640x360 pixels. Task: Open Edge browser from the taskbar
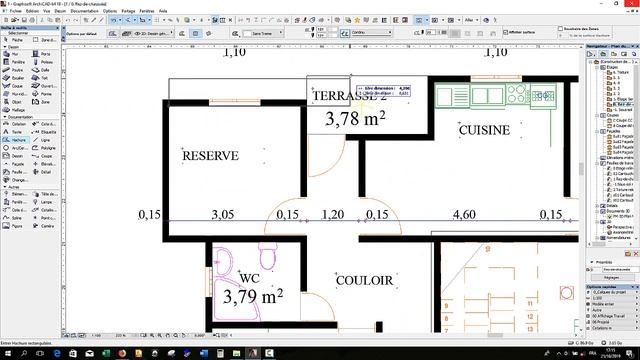click(57, 353)
